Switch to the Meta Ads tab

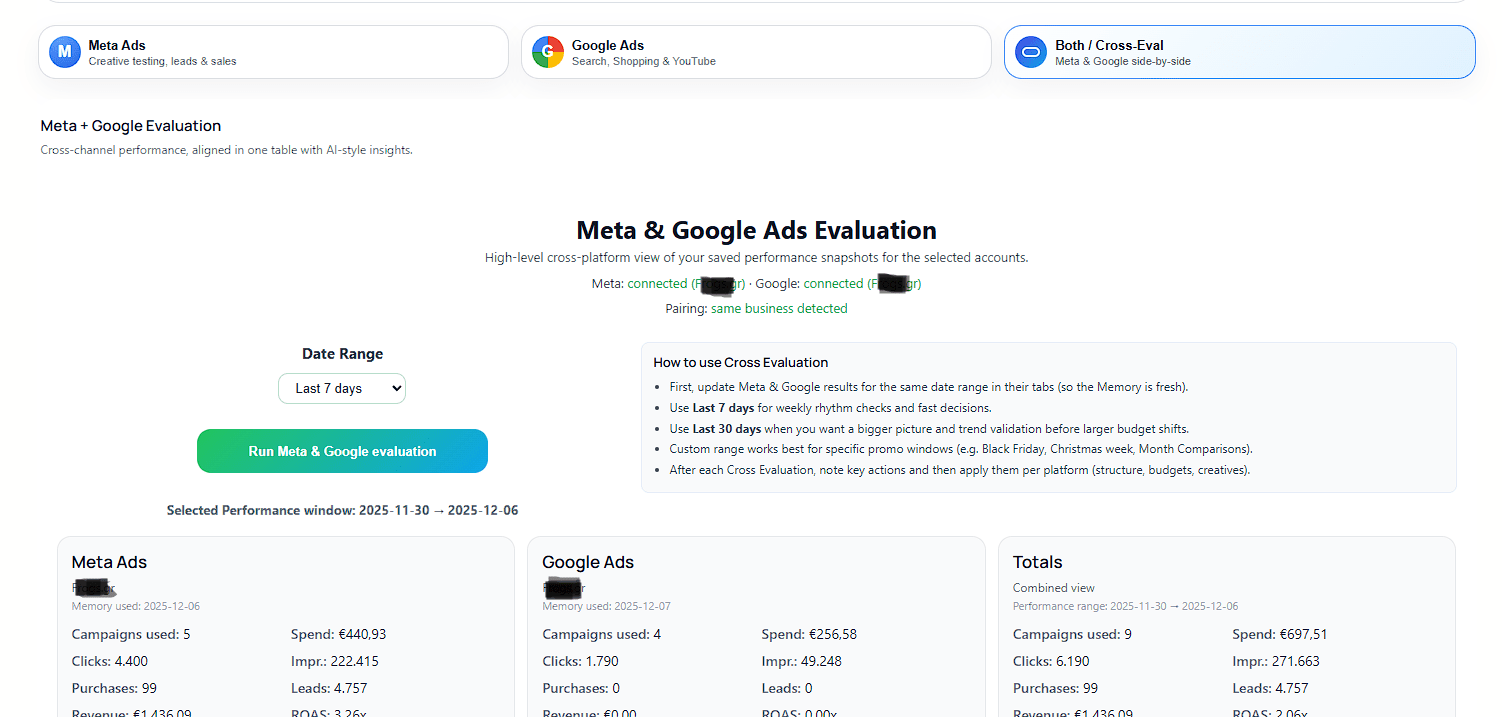pos(273,52)
